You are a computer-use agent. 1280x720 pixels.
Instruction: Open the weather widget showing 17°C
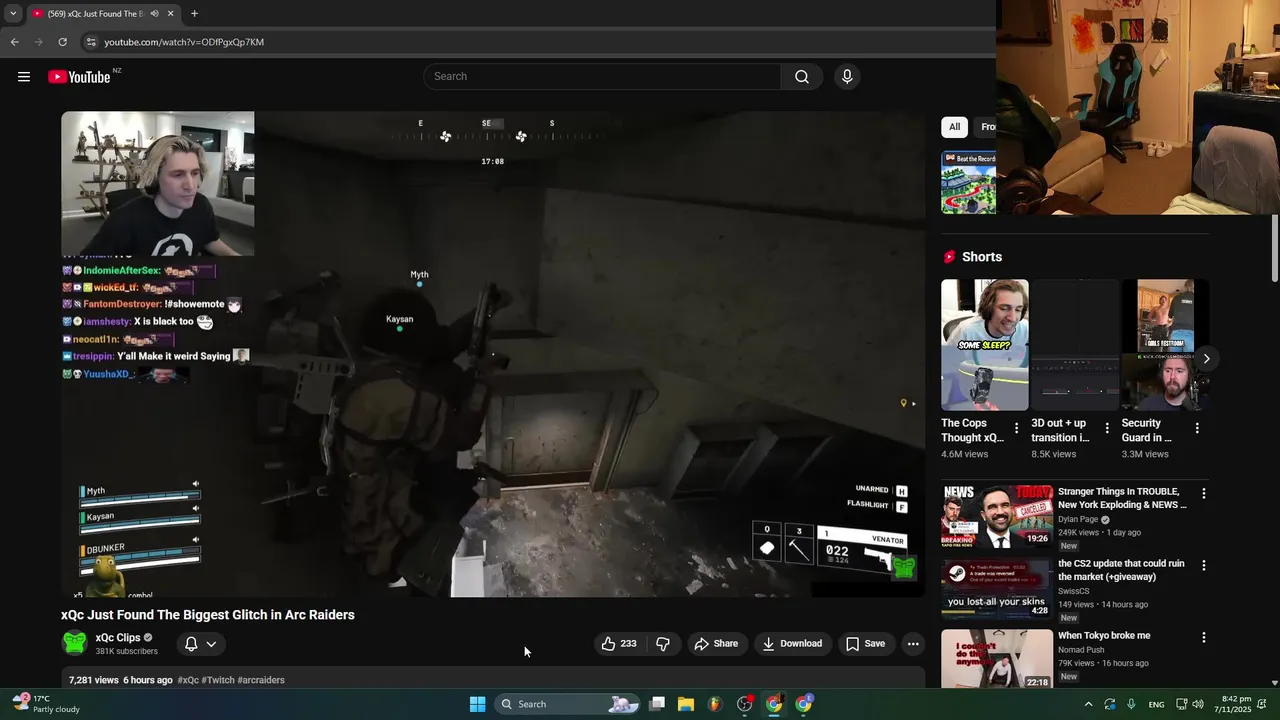45,704
